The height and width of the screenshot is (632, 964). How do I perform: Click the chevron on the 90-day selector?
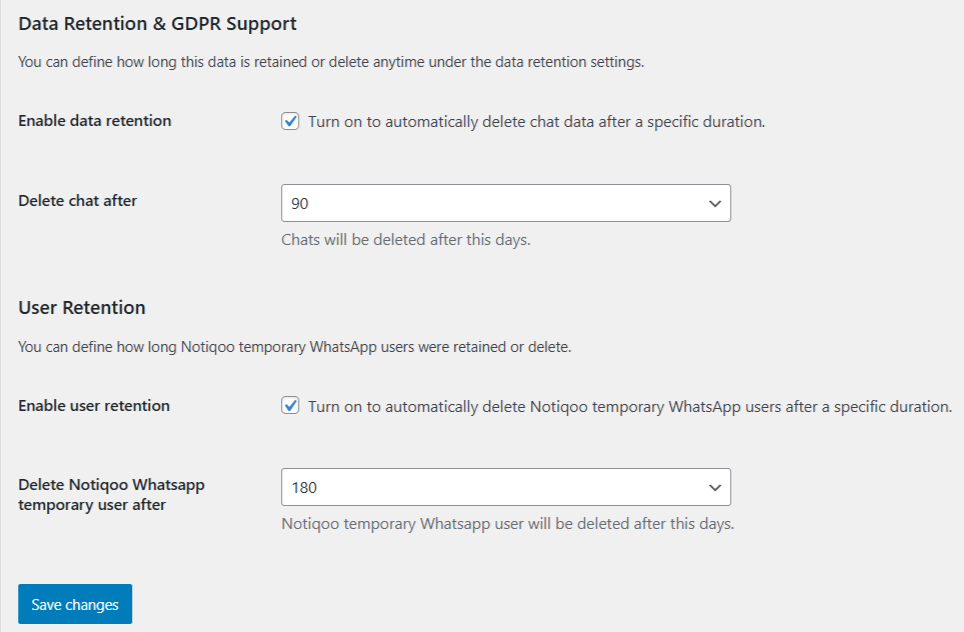coord(715,203)
